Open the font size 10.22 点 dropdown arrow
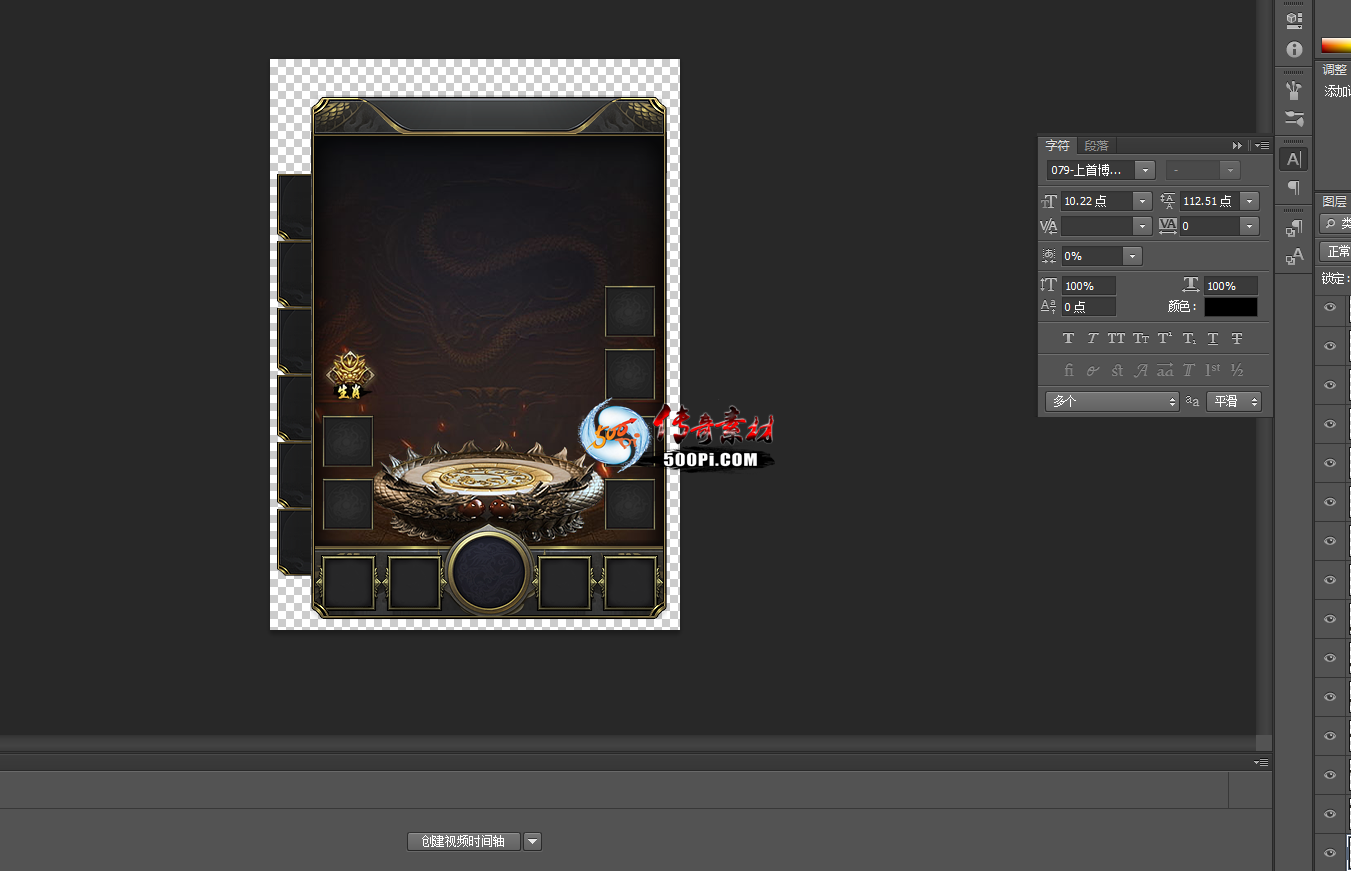Screen dimensions: 1351x871 pyautogui.click(x=1142, y=201)
